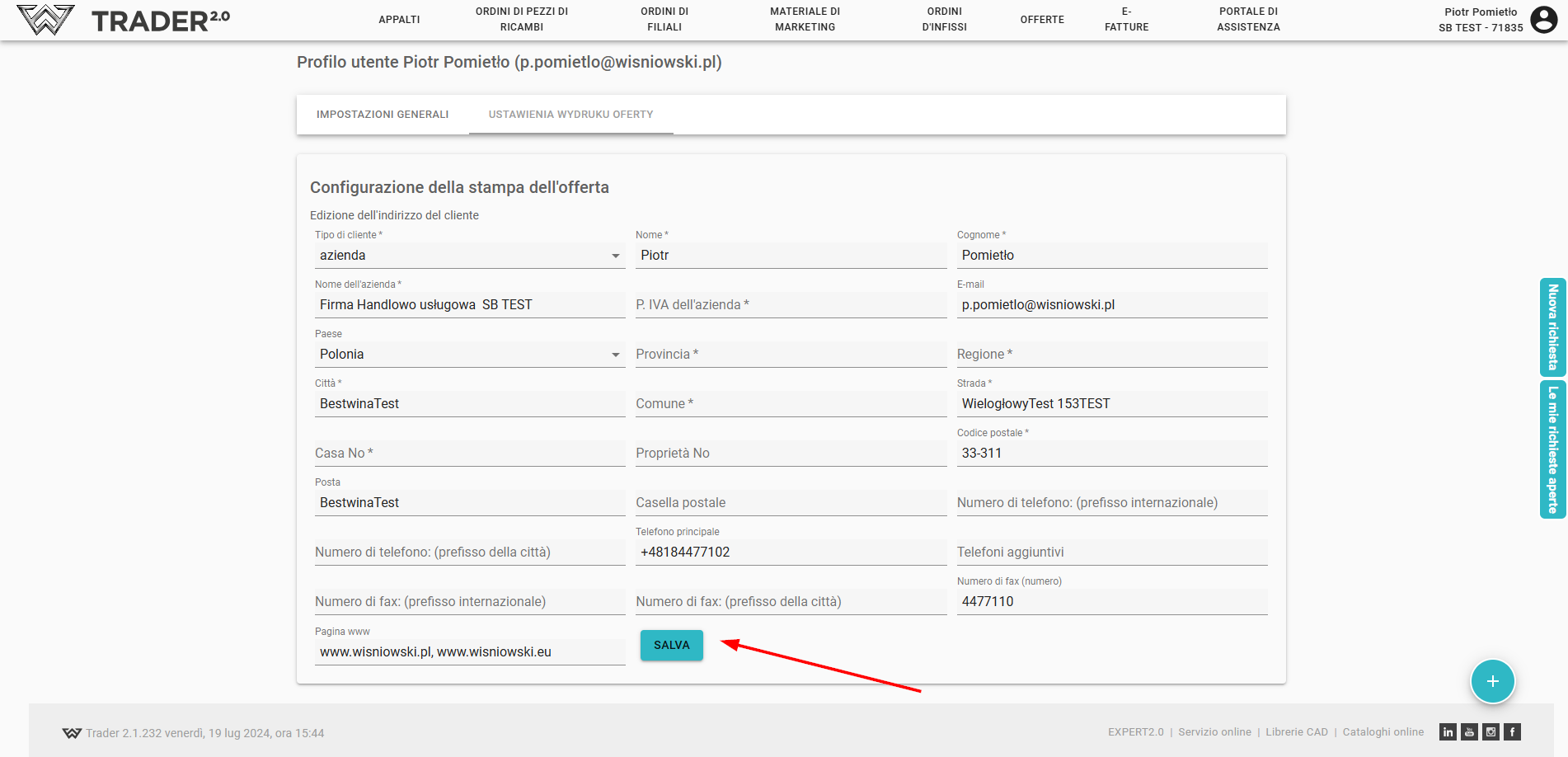Open the LinkedIn icon in footer
Screen dimensions: 1568x757
tap(1448, 732)
